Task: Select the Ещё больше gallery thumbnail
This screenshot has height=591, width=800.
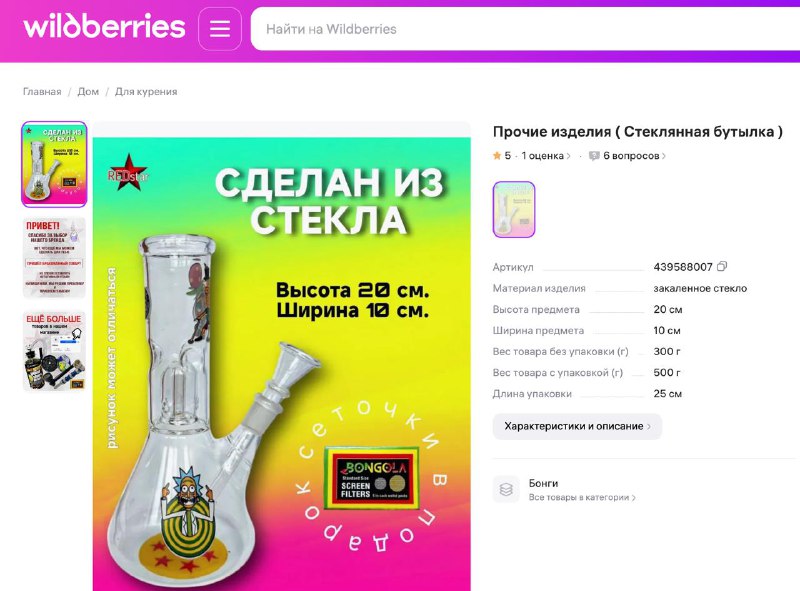Action: pyautogui.click(x=54, y=351)
